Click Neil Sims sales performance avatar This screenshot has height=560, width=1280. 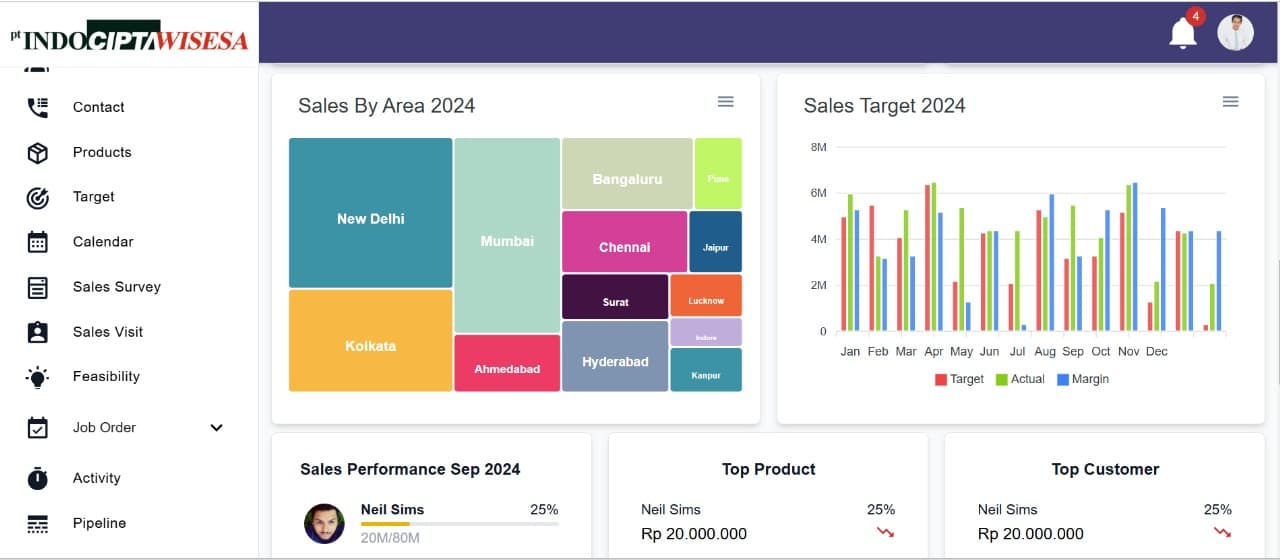click(324, 523)
